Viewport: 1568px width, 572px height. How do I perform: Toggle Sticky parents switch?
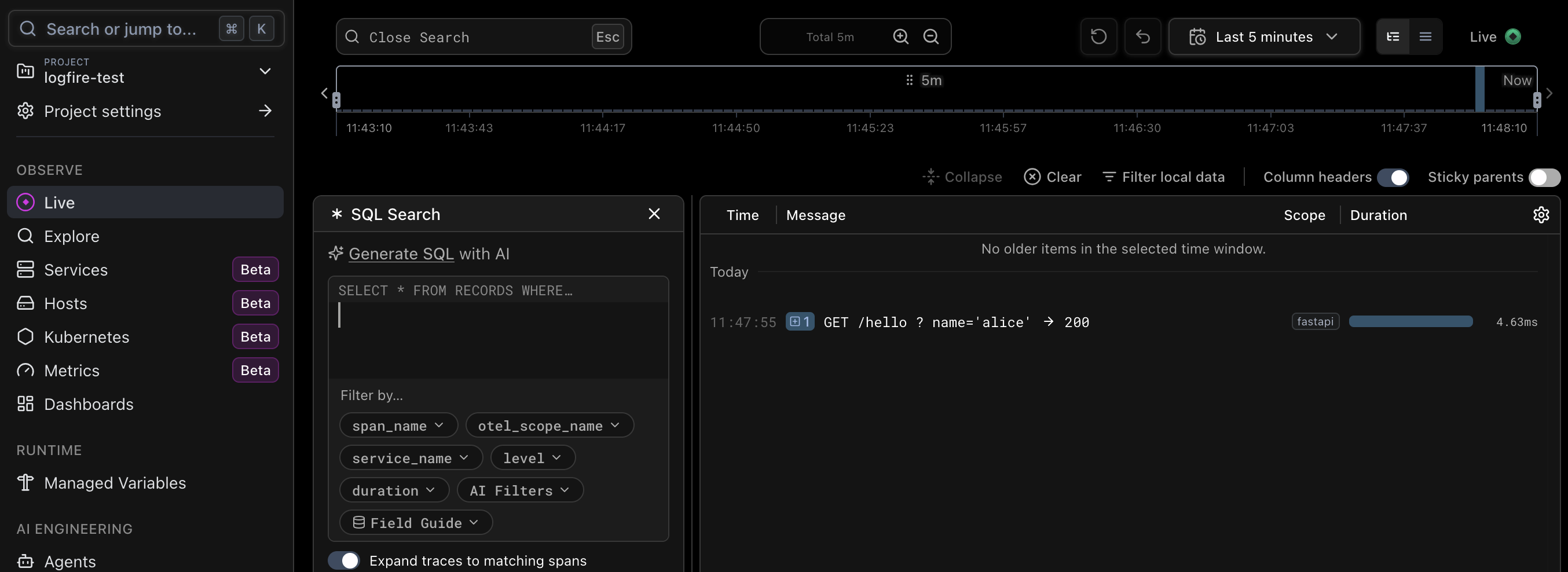click(x=1544, y=177)
